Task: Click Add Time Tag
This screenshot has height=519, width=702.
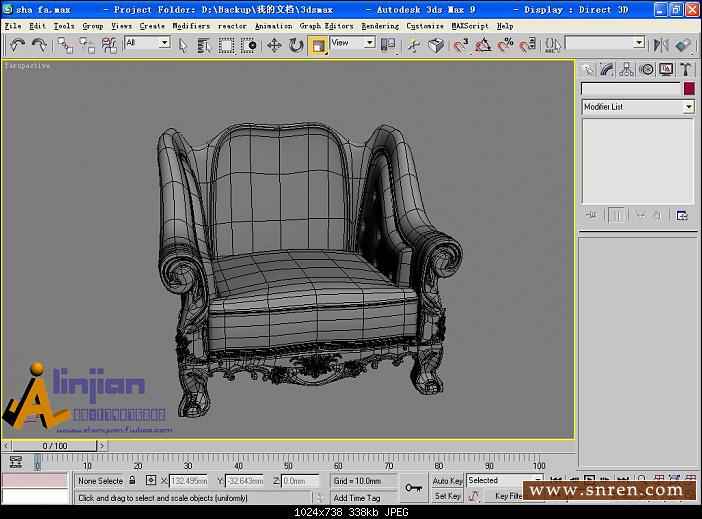Action: point(357,498)
